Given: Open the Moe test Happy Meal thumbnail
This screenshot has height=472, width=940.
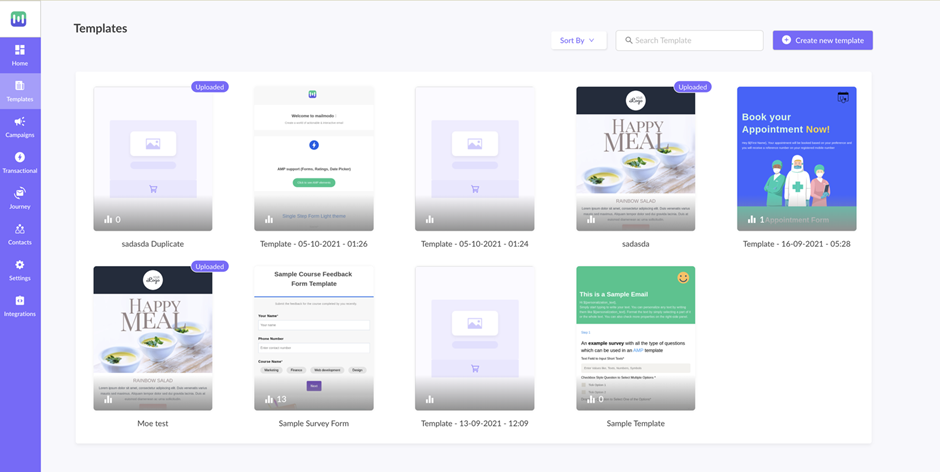Looking at the screenshot, I should pyautogui.click(x=153, y=338).
